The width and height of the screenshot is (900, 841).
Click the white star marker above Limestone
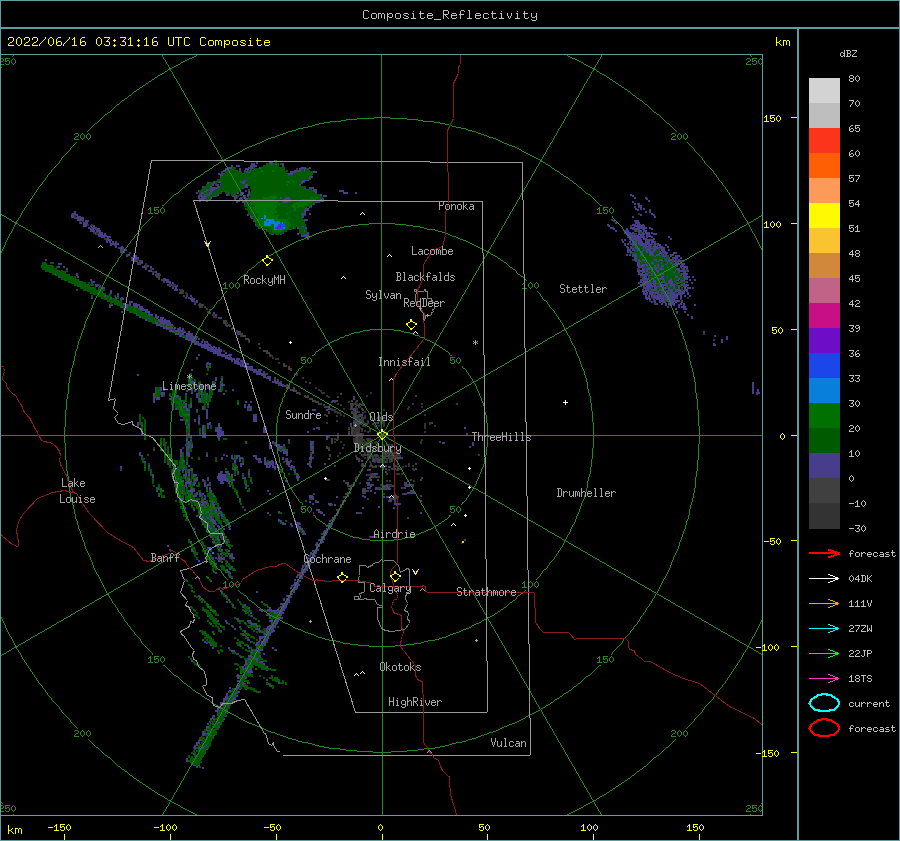tap(189, 377)
